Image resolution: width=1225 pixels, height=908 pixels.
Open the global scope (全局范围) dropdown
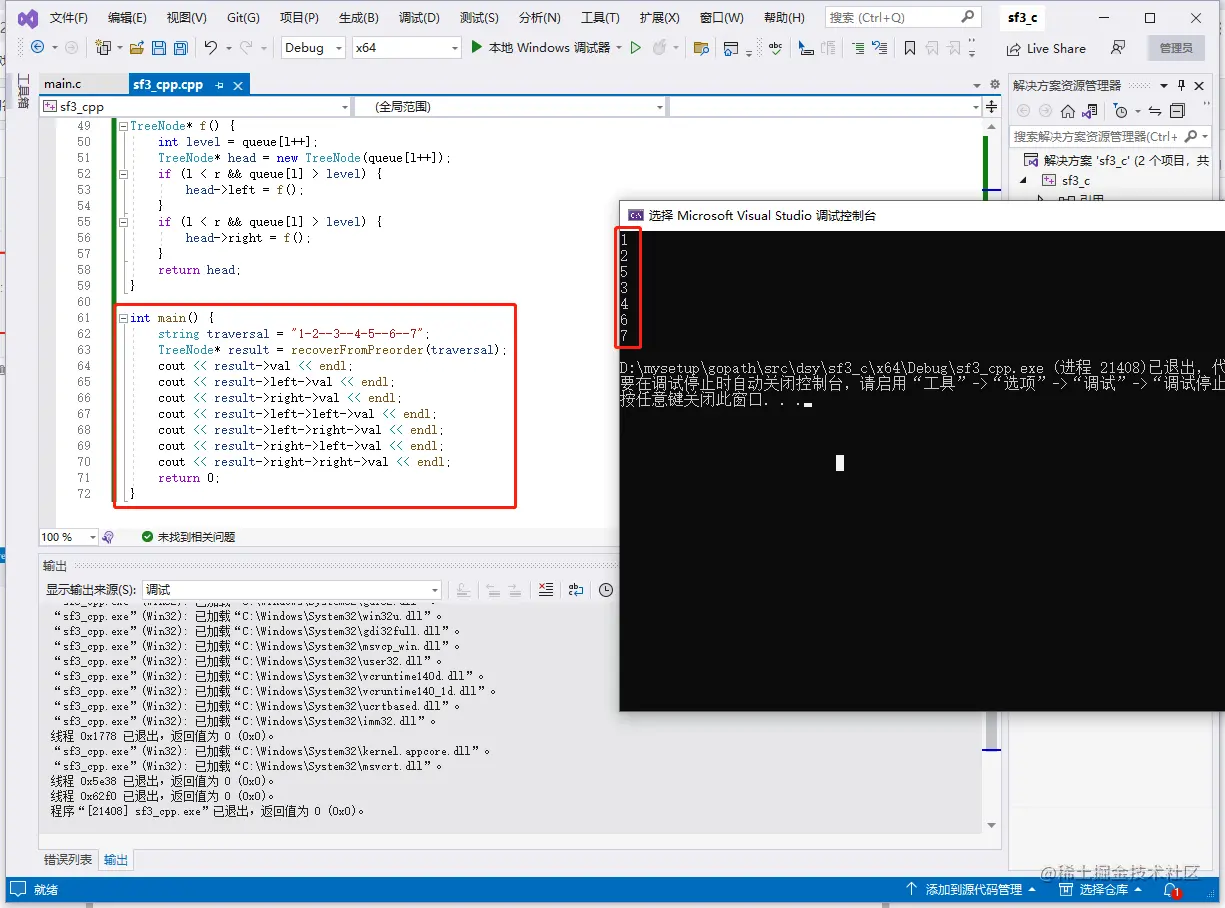(511, 107)
